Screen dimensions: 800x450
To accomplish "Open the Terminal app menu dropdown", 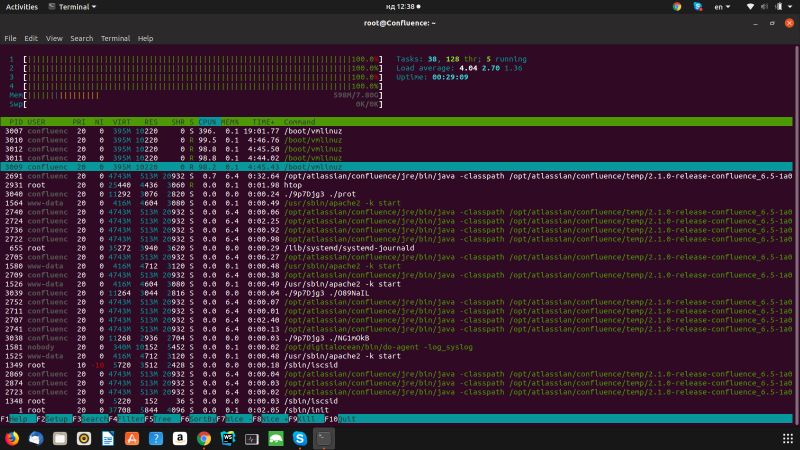I will point(72,7).
